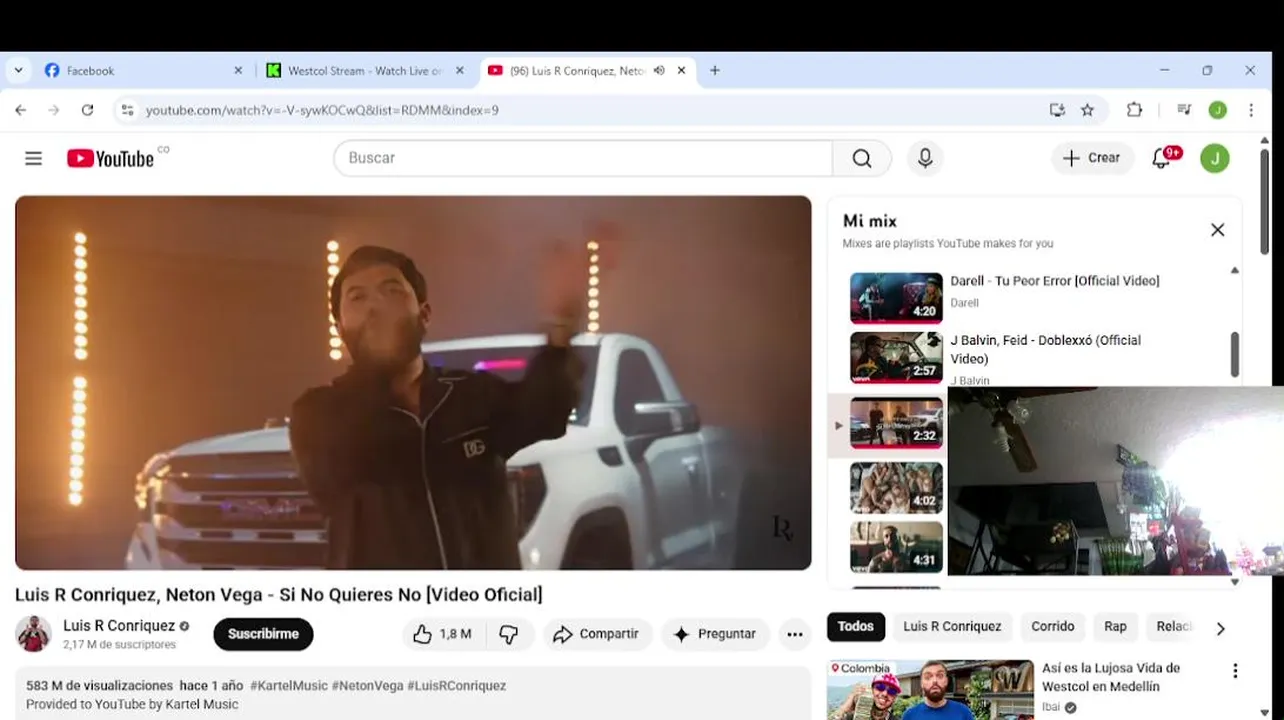Play the 4:31 playlist video thumbnail

pyautogui.click(x=896, y=546)
